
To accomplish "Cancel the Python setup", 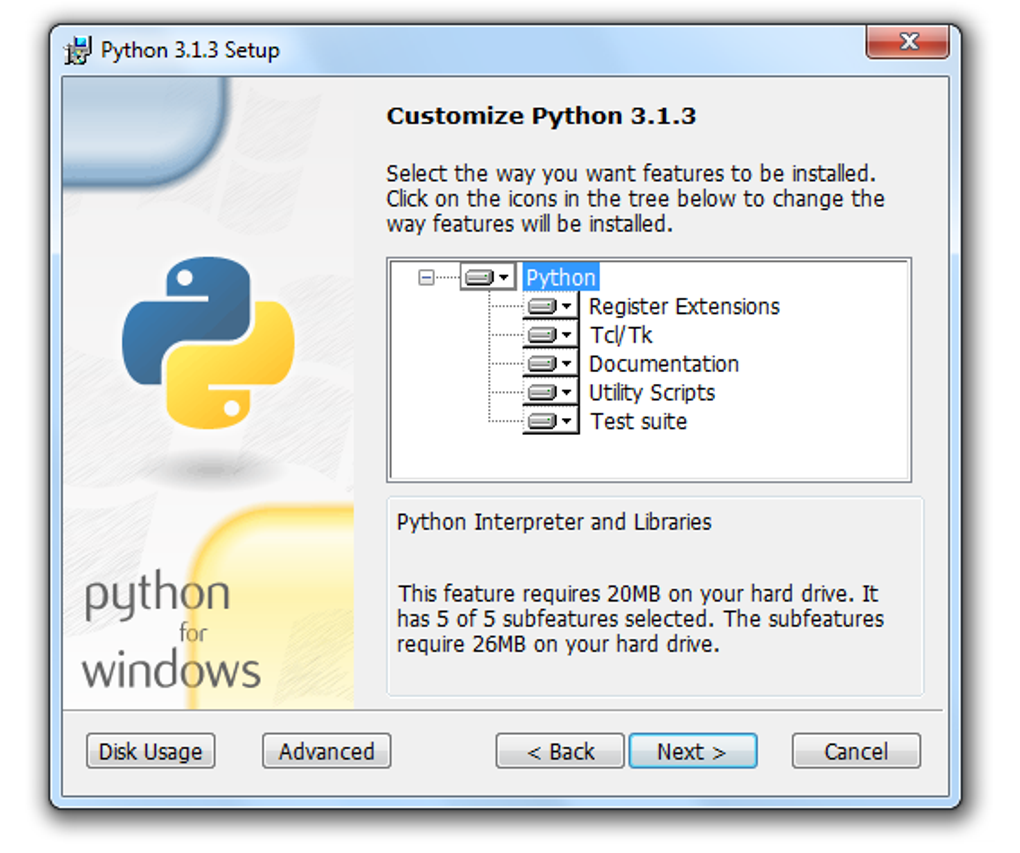I will (856, 751).
